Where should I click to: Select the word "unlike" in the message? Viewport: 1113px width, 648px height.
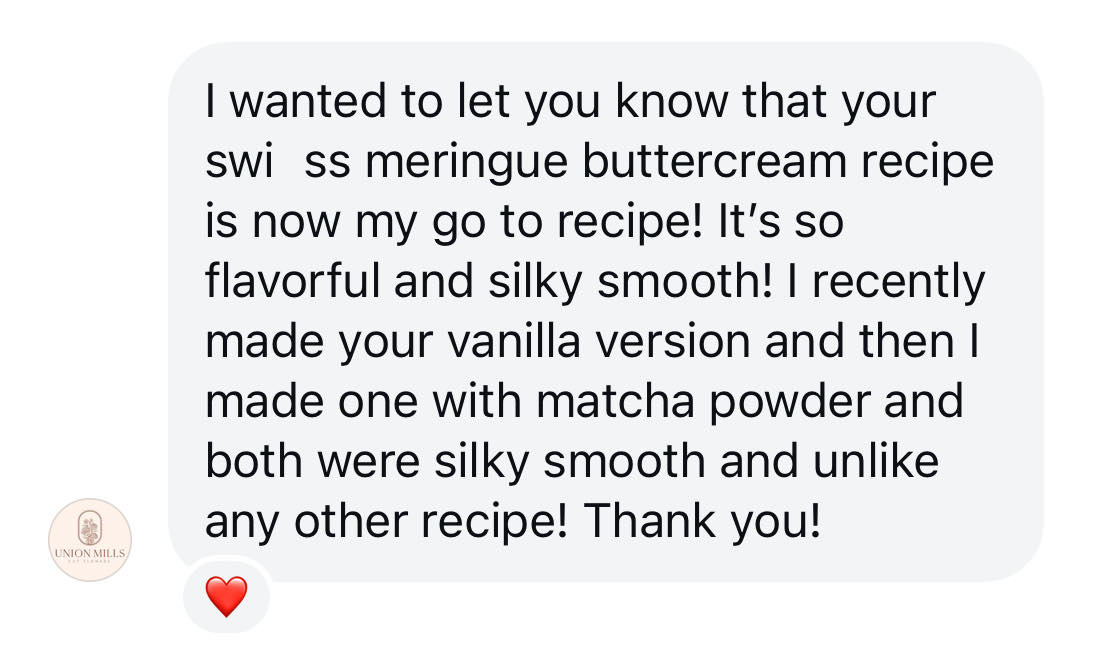tap(876, 461)
